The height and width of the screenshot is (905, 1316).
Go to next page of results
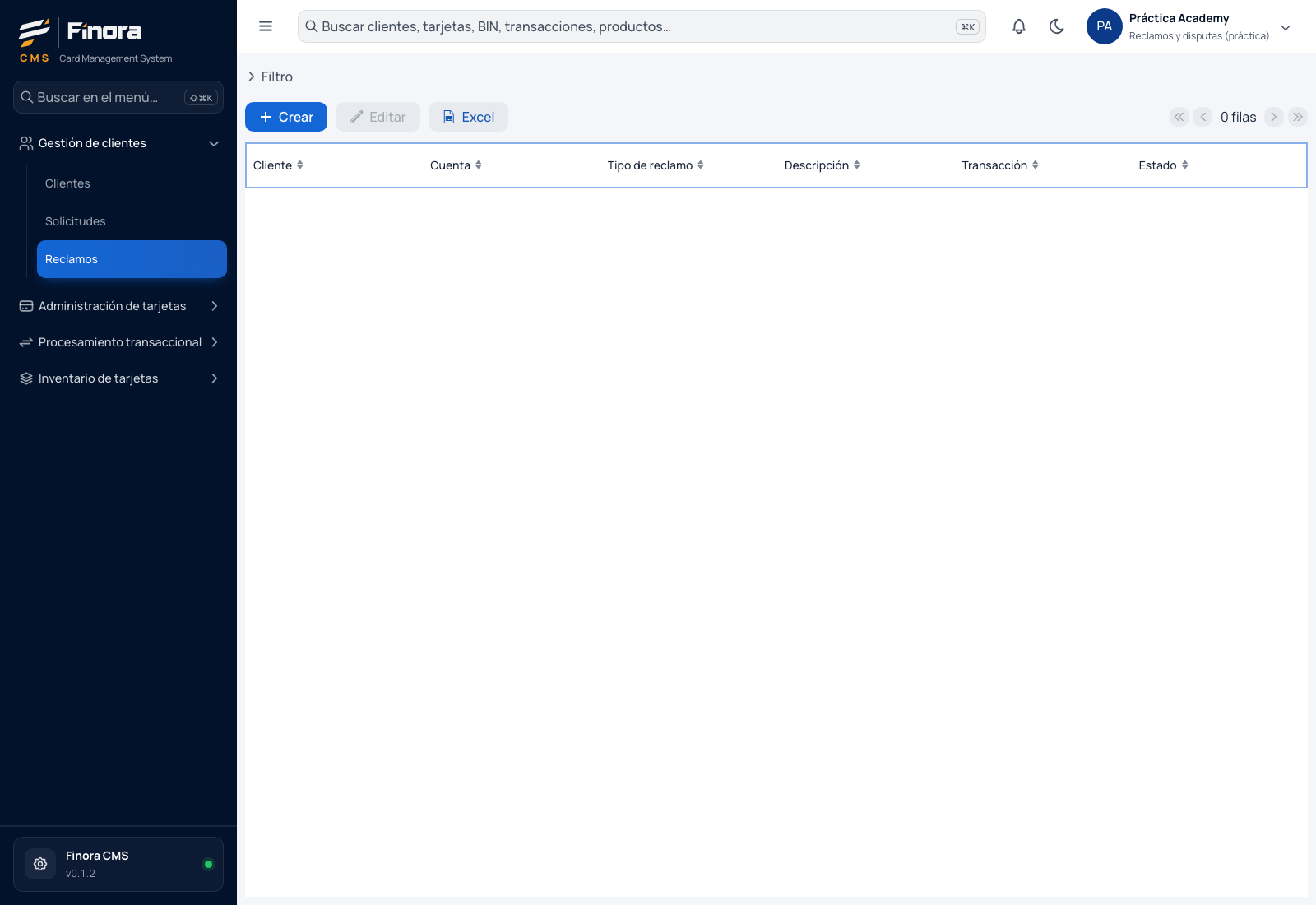point(1274,117)
